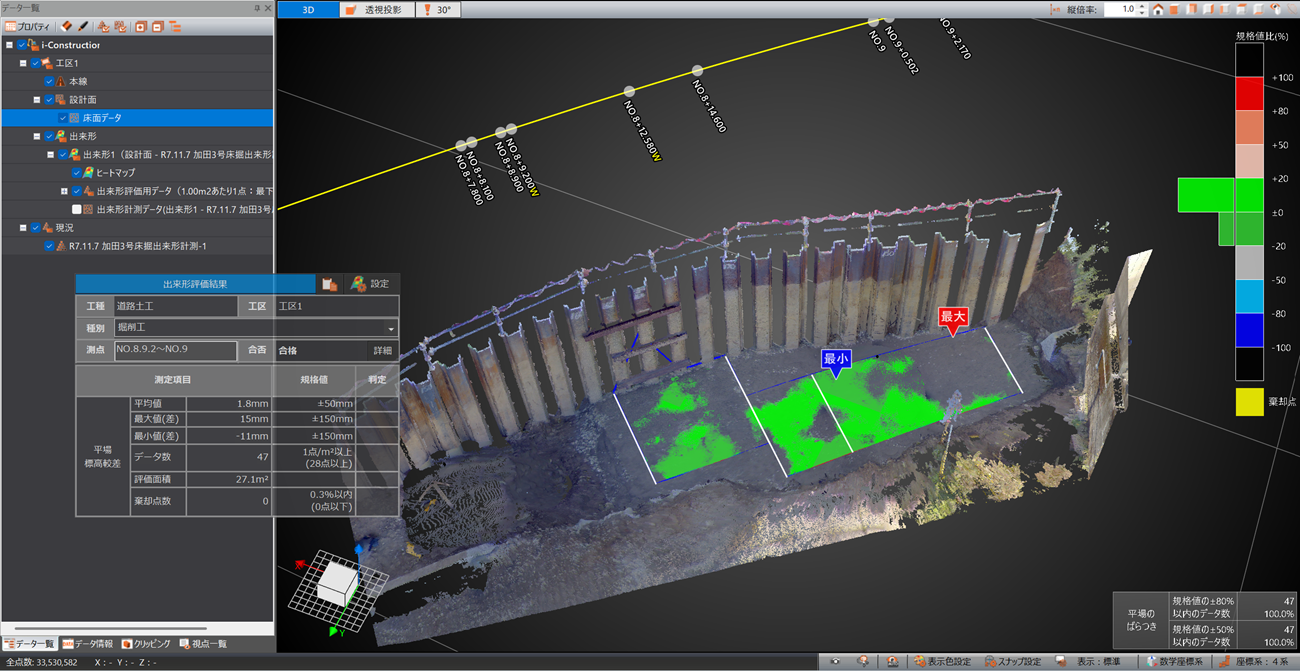Image resolution: width=1300 pixels, height=671 pixels.
Task: Click the pen edit icon in data list toolbar
Action: [83, 26]
